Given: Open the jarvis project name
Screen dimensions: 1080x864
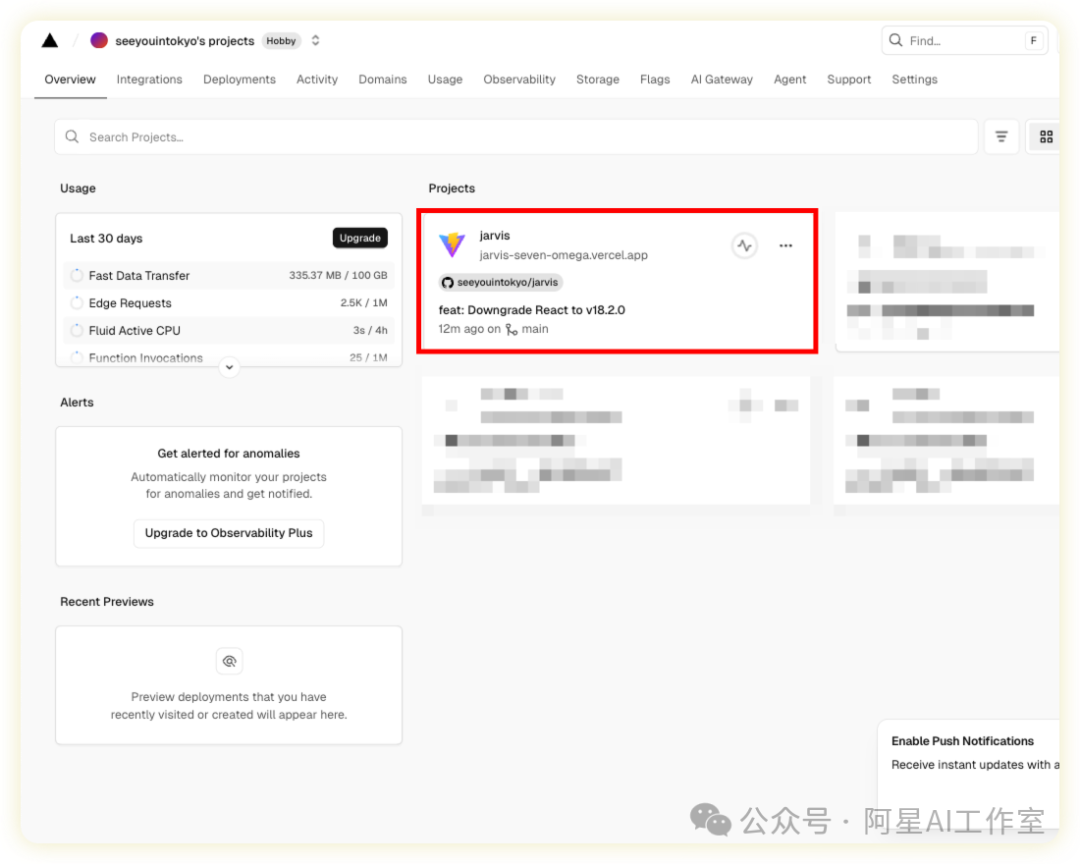Looking at the screenshot, I should tap(495, 236).
